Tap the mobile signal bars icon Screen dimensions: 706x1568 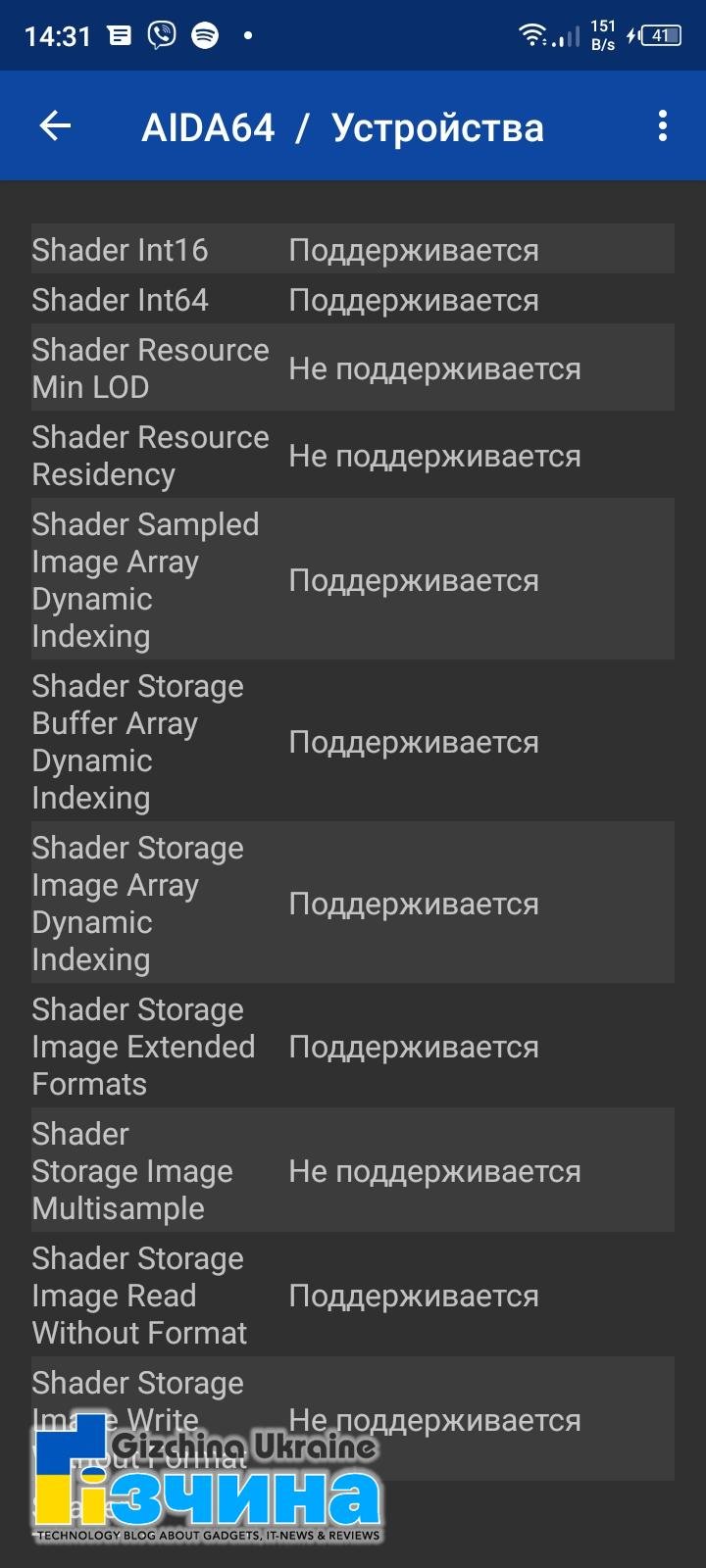(x=566, y=37)
